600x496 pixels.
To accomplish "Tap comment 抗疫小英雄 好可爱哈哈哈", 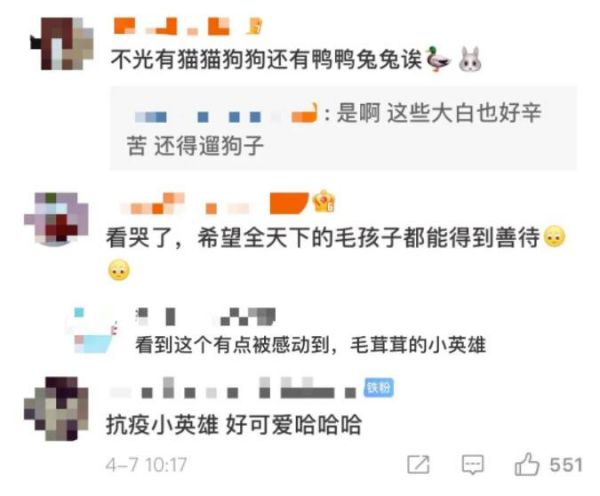I will tap(234, 425).
